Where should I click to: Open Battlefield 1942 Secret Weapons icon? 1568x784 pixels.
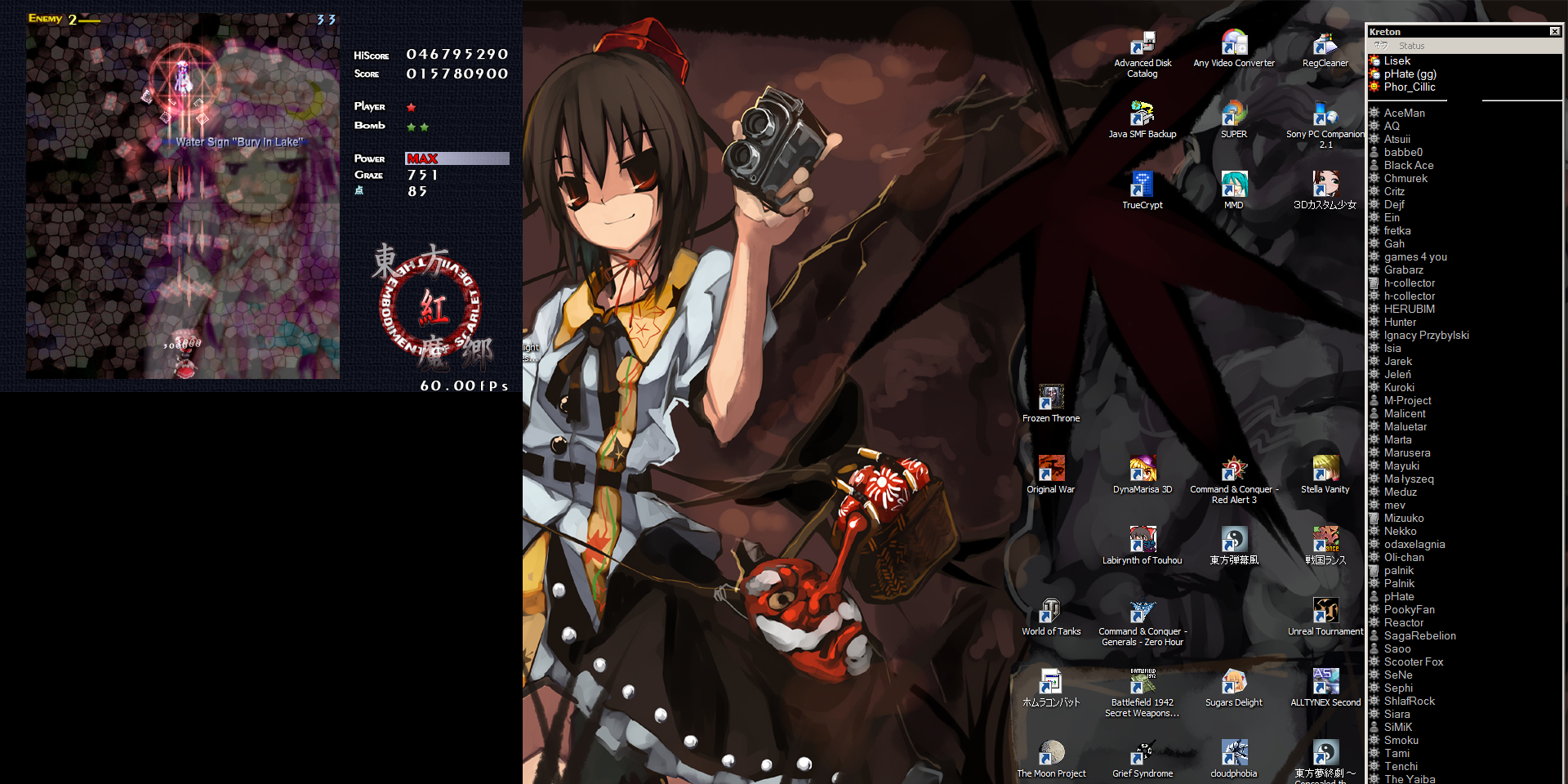tap(1143, 694)
